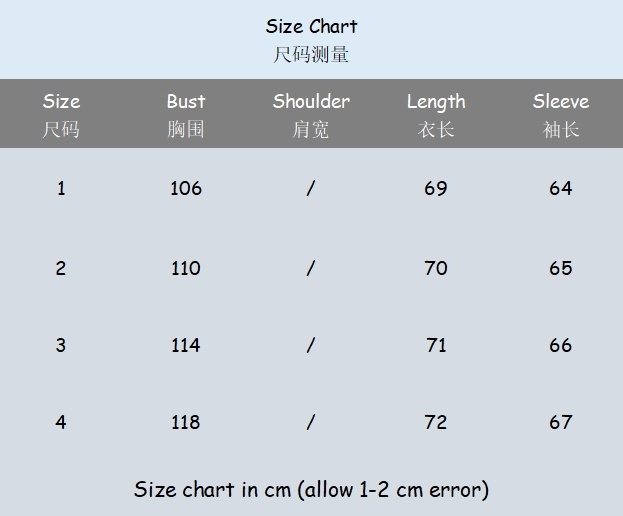Image resolution: width=623 pixels, height=516 pixels.
Task: Click the size chart cm error note
Action: [x=311, y=489]
